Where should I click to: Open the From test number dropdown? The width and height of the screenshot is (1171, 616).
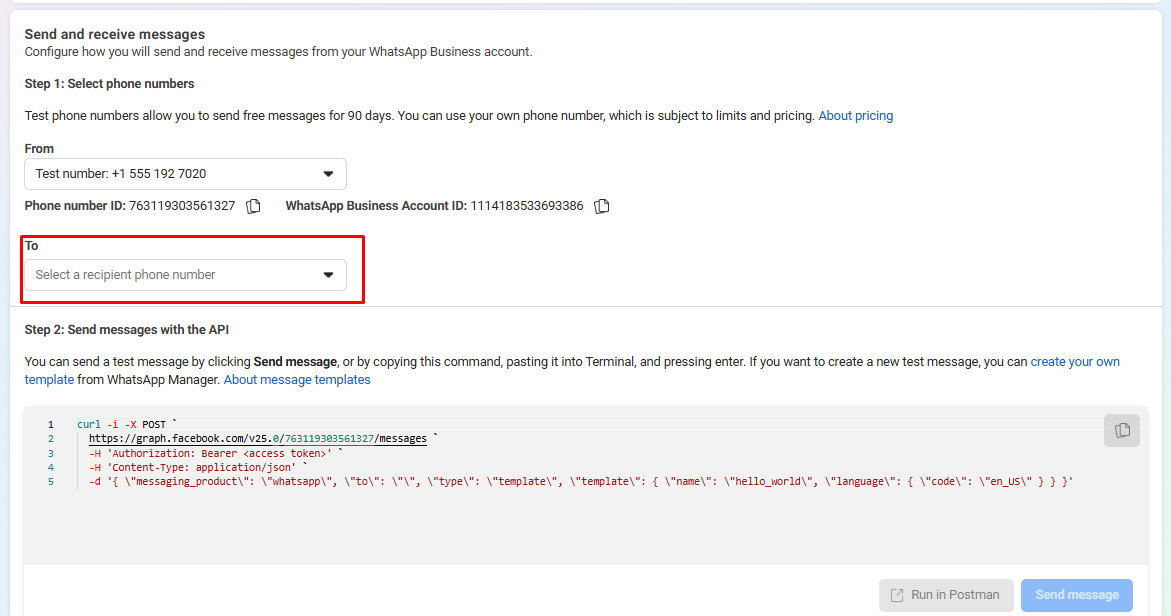(185, 174)
